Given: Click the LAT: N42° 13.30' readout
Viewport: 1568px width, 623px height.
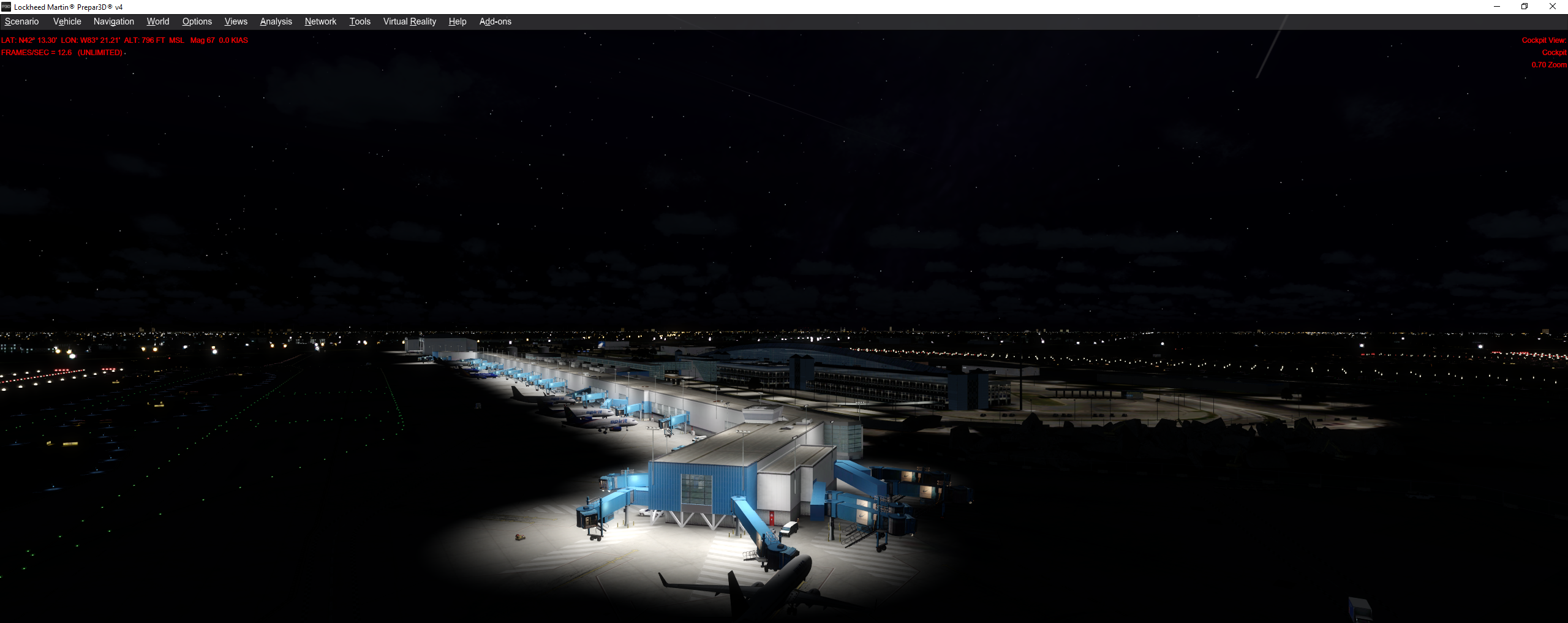Looking at the screenshot, I should (x=29, y=40).
